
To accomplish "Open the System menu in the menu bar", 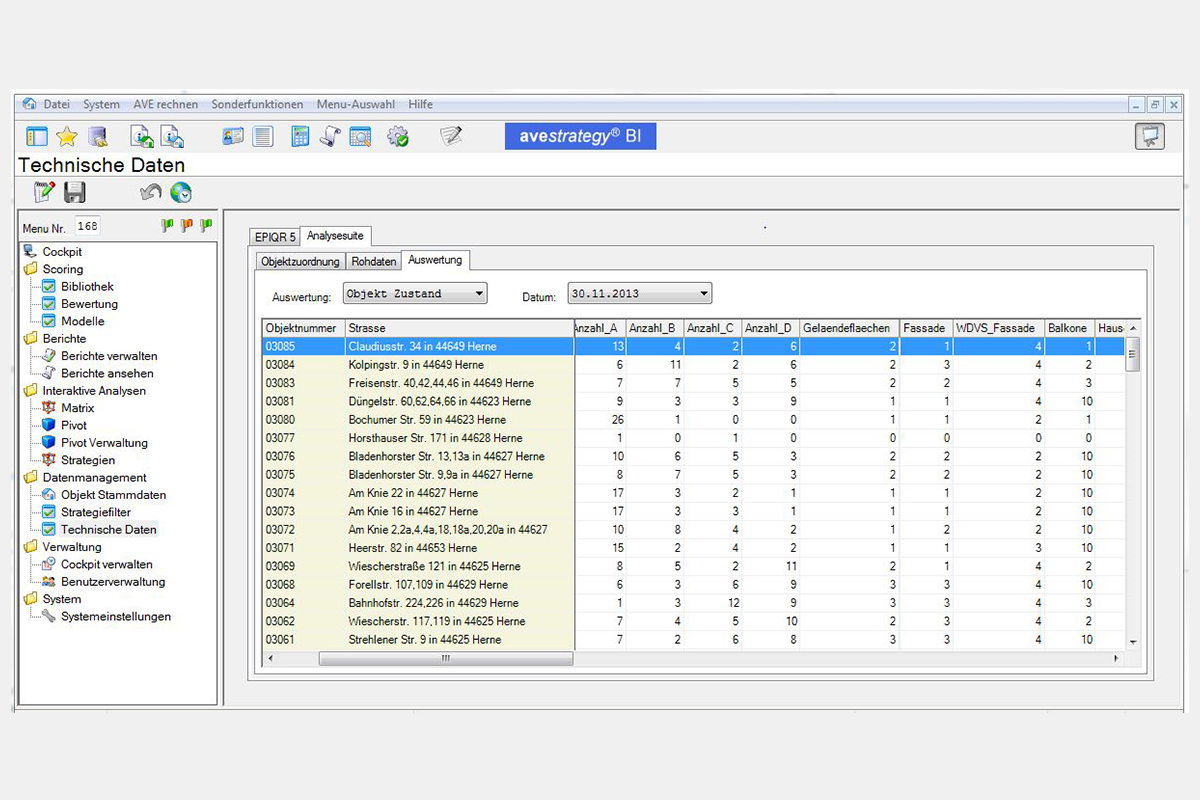I will click(101, 104).
